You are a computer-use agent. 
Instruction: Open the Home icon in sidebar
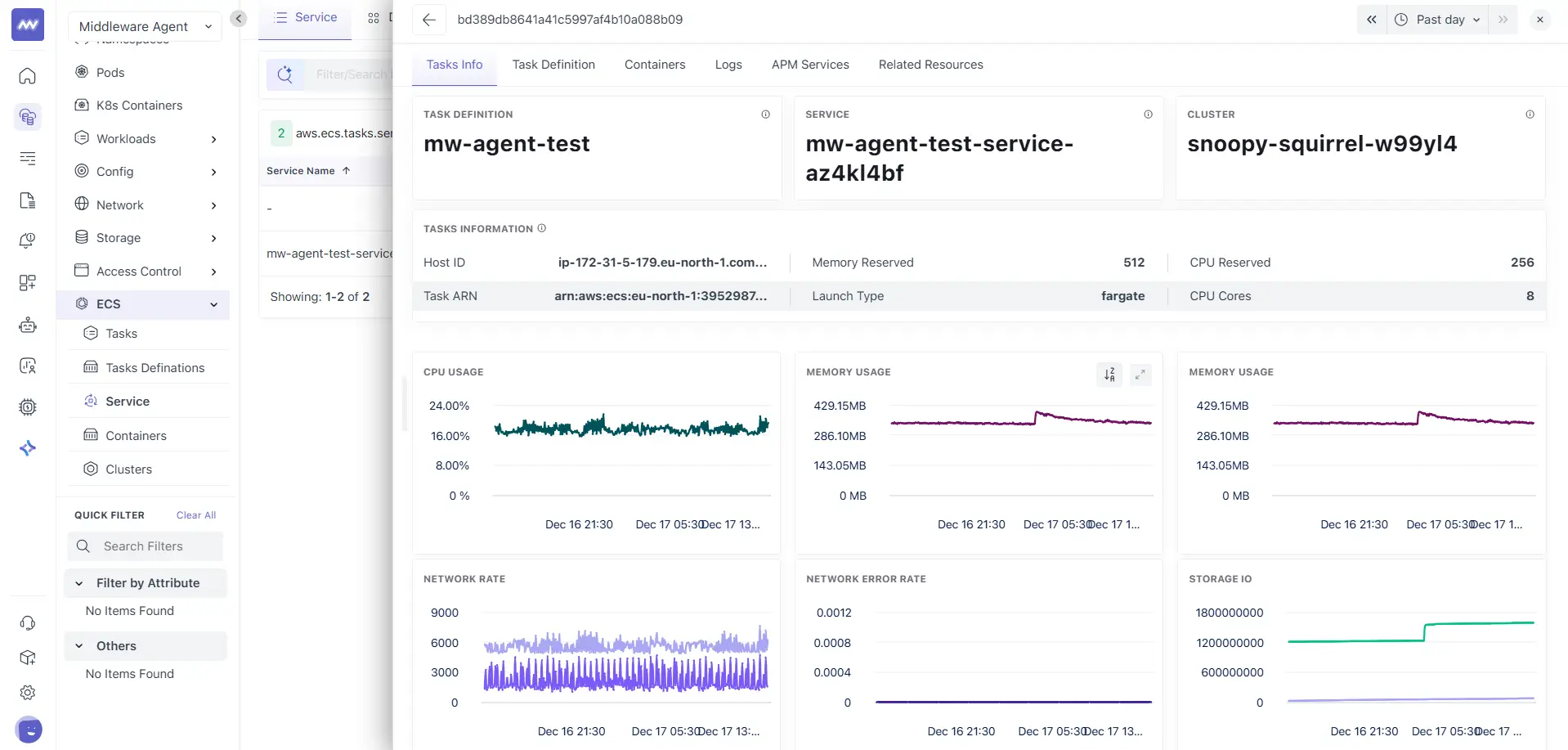pyautogui.click(x=27, y=76)
